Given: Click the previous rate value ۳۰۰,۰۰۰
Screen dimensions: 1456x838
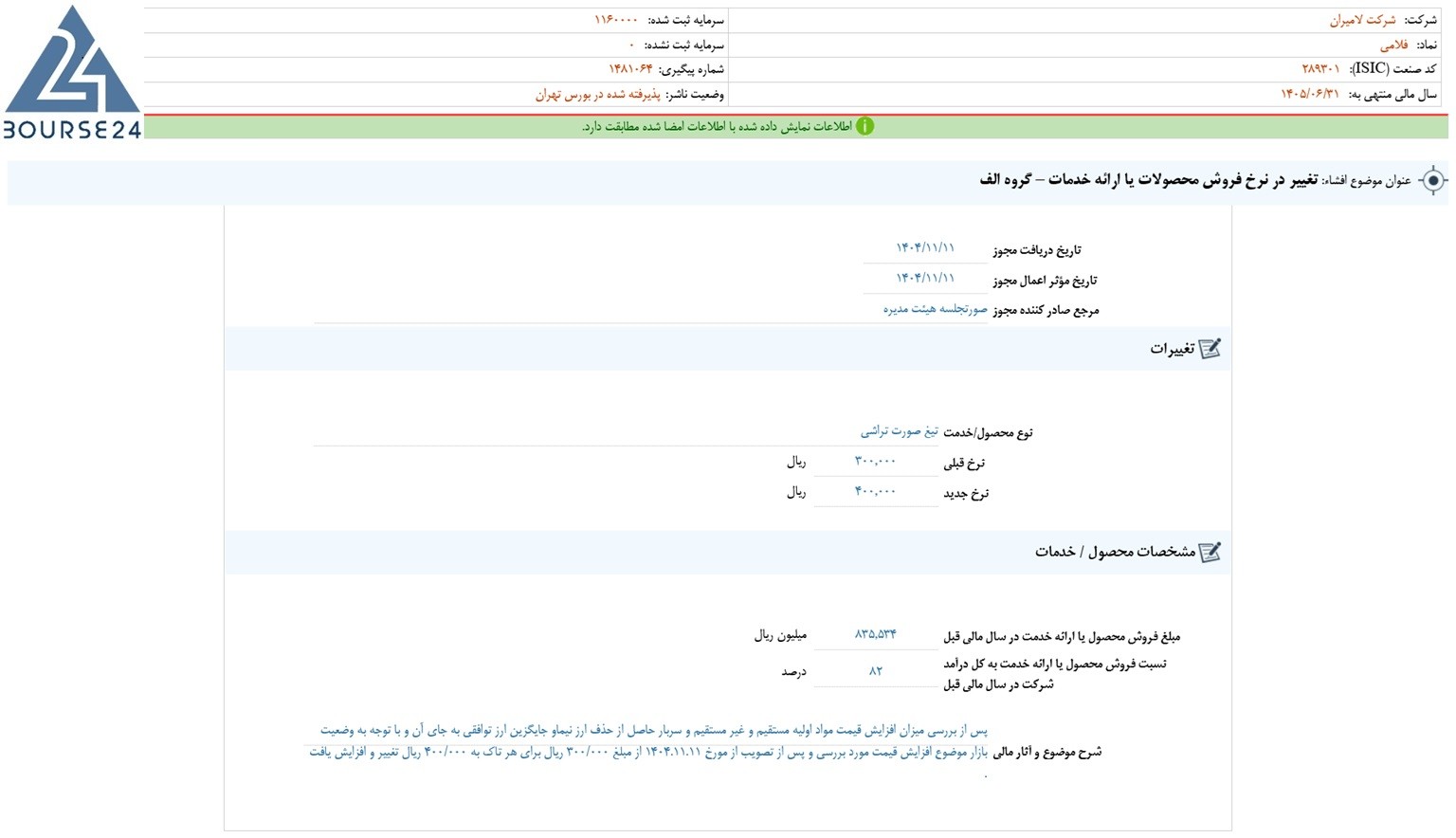Looking at the screenshot, I should tap(875, 462).
